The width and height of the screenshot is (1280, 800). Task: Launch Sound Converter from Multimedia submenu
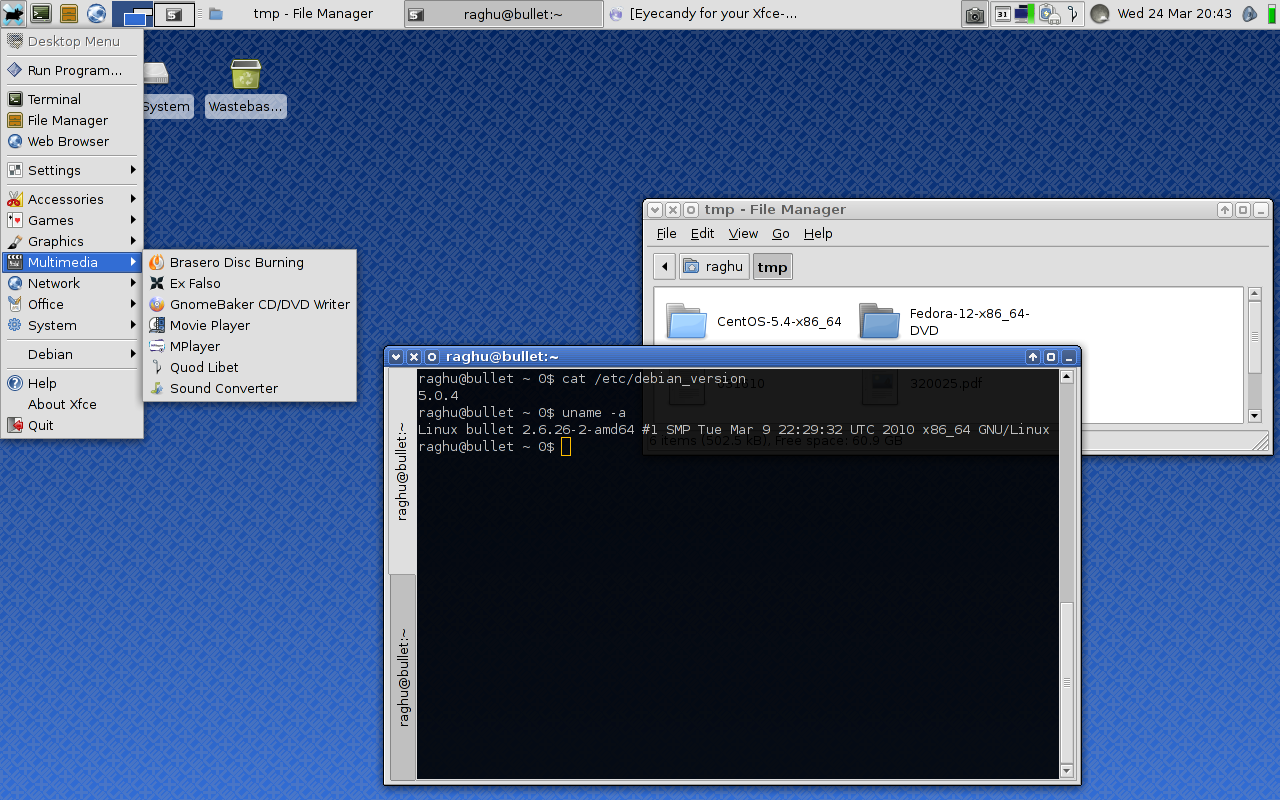click(x=250, y=388)
